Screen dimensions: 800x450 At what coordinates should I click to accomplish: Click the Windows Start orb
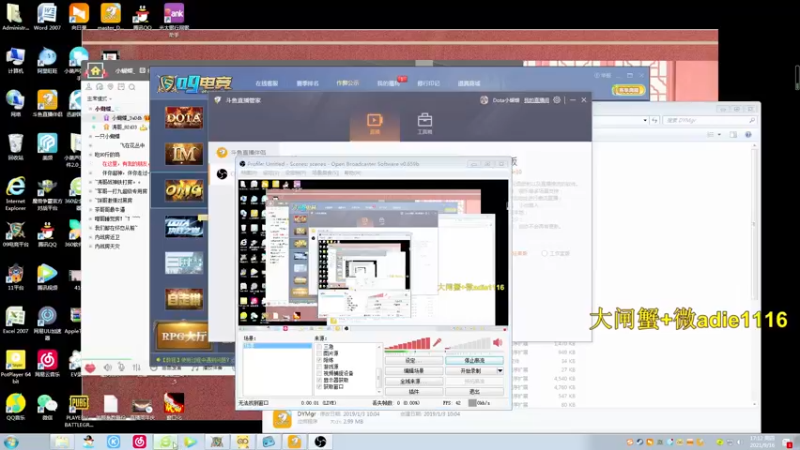[11, 442]
